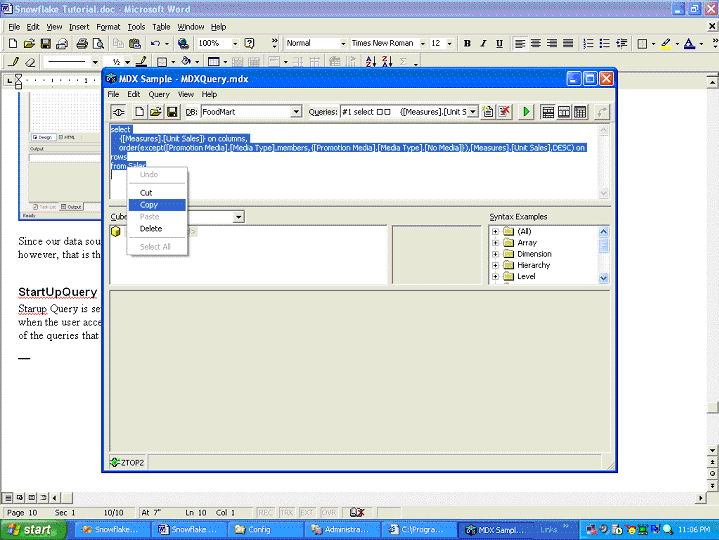719x540 pixels.
Task: Select the results grid view icon in MDX Sample
Action: click(x=580, y=112)
